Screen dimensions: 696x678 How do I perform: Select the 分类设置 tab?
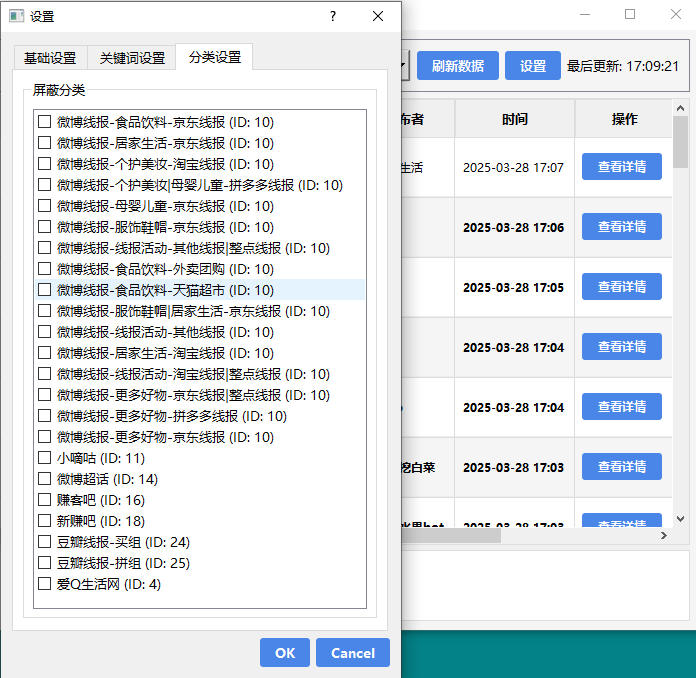pos(214,57)
